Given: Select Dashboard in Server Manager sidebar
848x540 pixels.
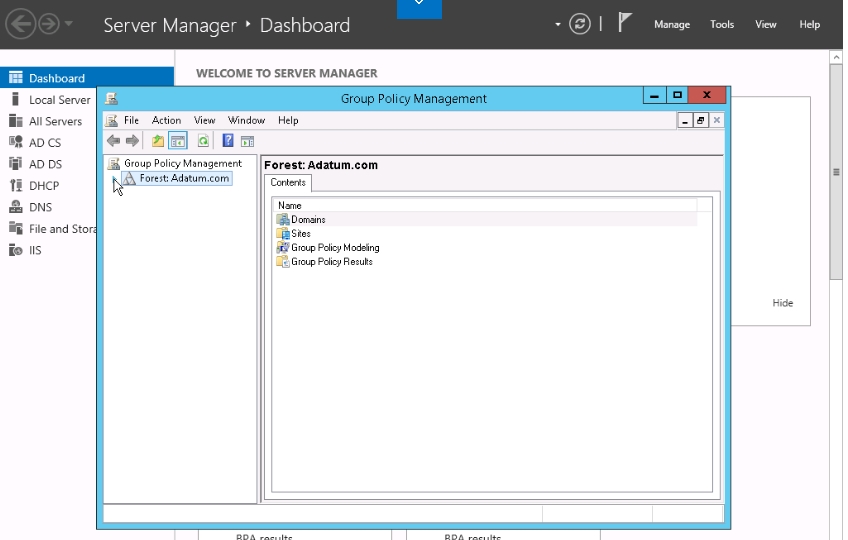Looking at the screenshot, I should coord(87,78).
